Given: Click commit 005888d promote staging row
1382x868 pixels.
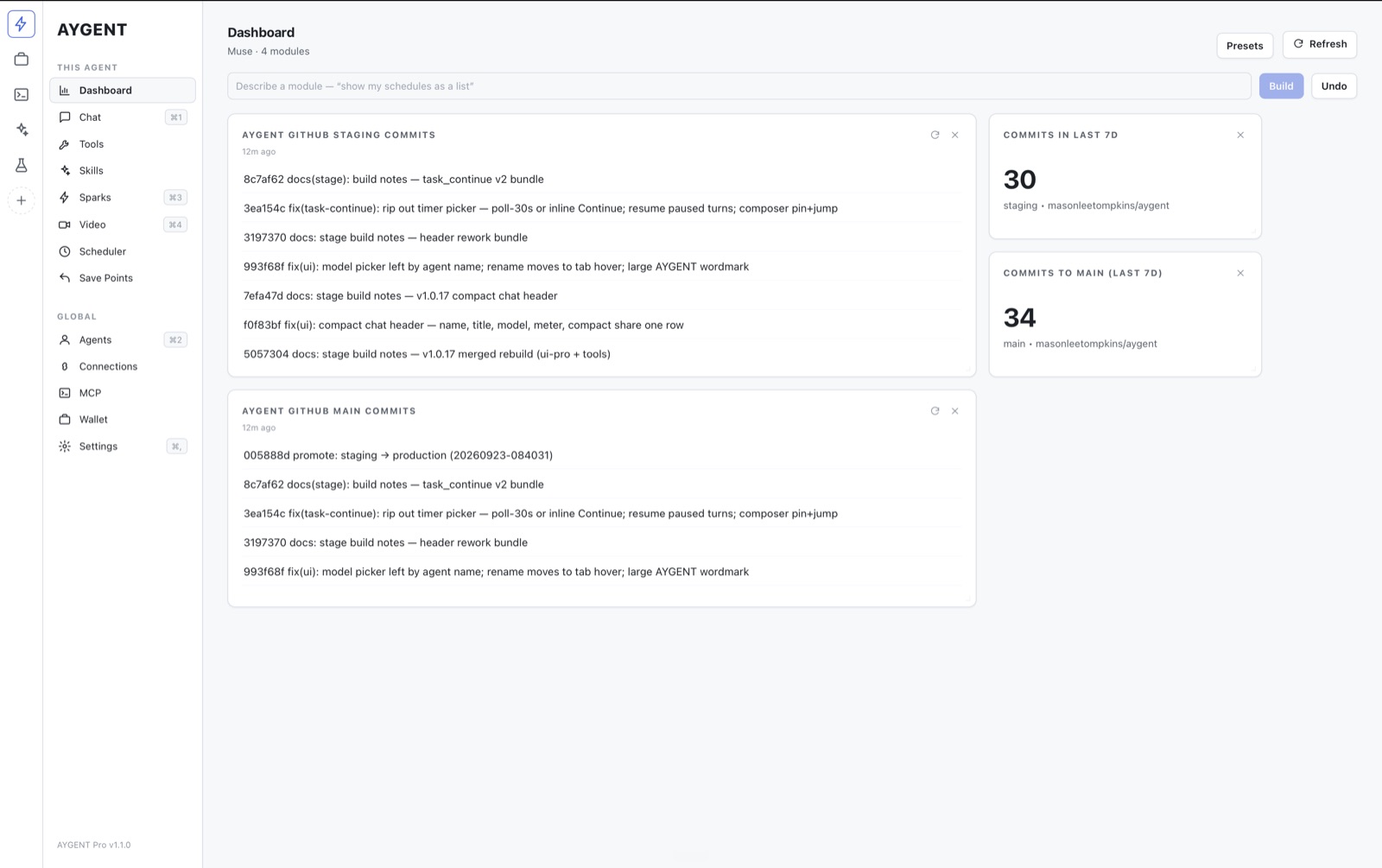Looking at the screenshot, I should [x=602, y=455].
